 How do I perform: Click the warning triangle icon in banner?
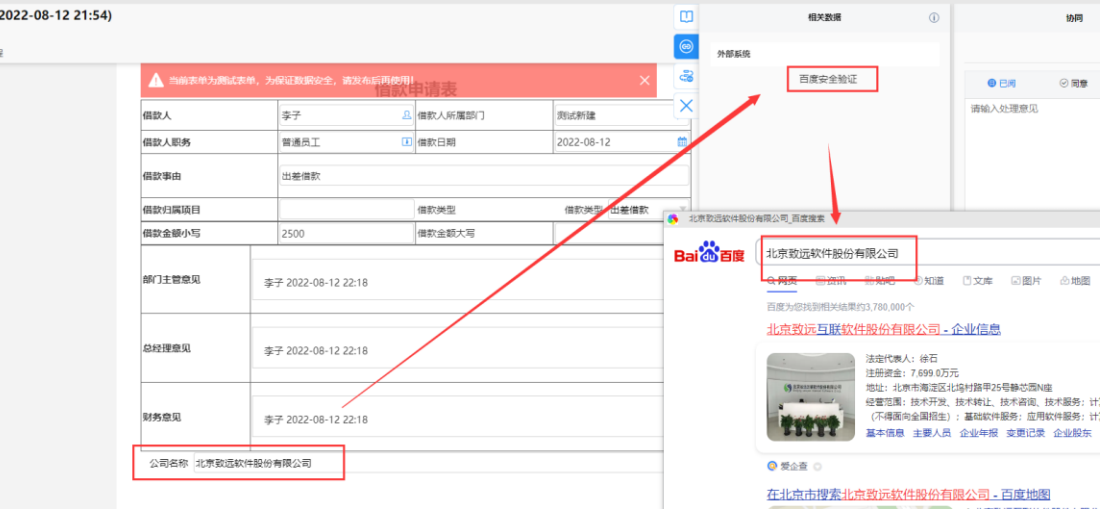(x=156, y=81)
